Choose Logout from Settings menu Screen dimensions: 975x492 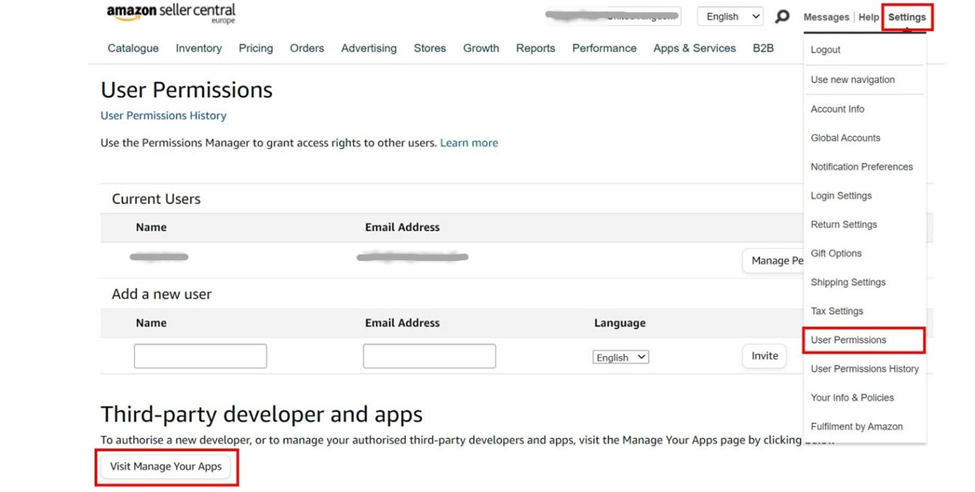pyautogui.click(x=825, y=50)
